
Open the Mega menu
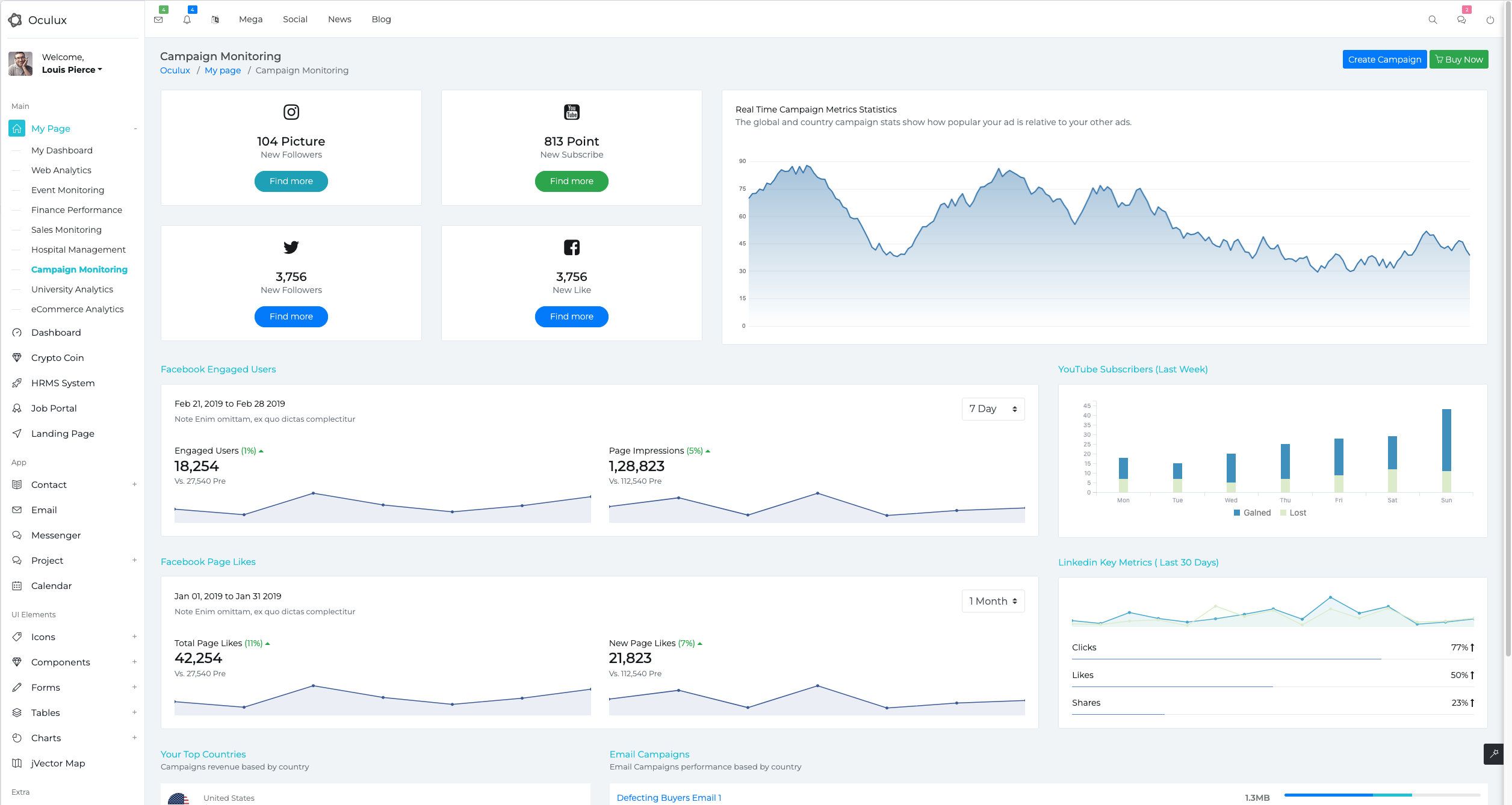point(250,19)
